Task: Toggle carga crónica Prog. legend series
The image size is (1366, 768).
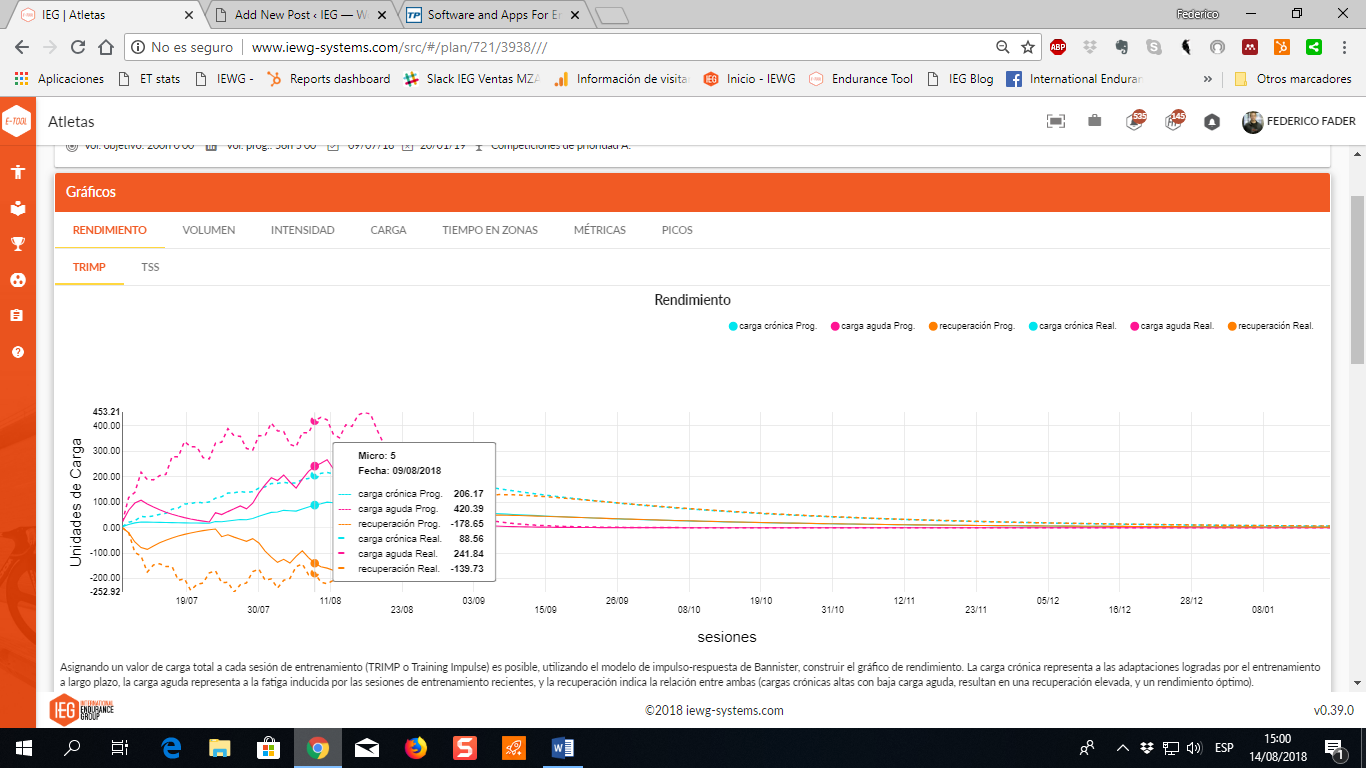Action: click(x=773, y=326)
